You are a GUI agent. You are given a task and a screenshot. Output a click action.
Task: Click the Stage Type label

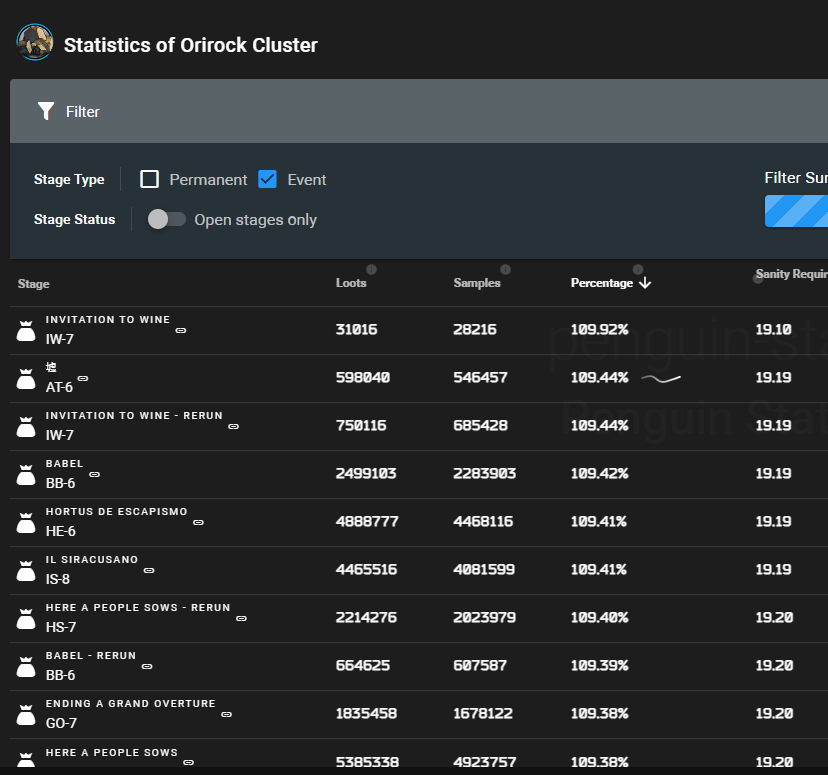click(x=69, y=179)
